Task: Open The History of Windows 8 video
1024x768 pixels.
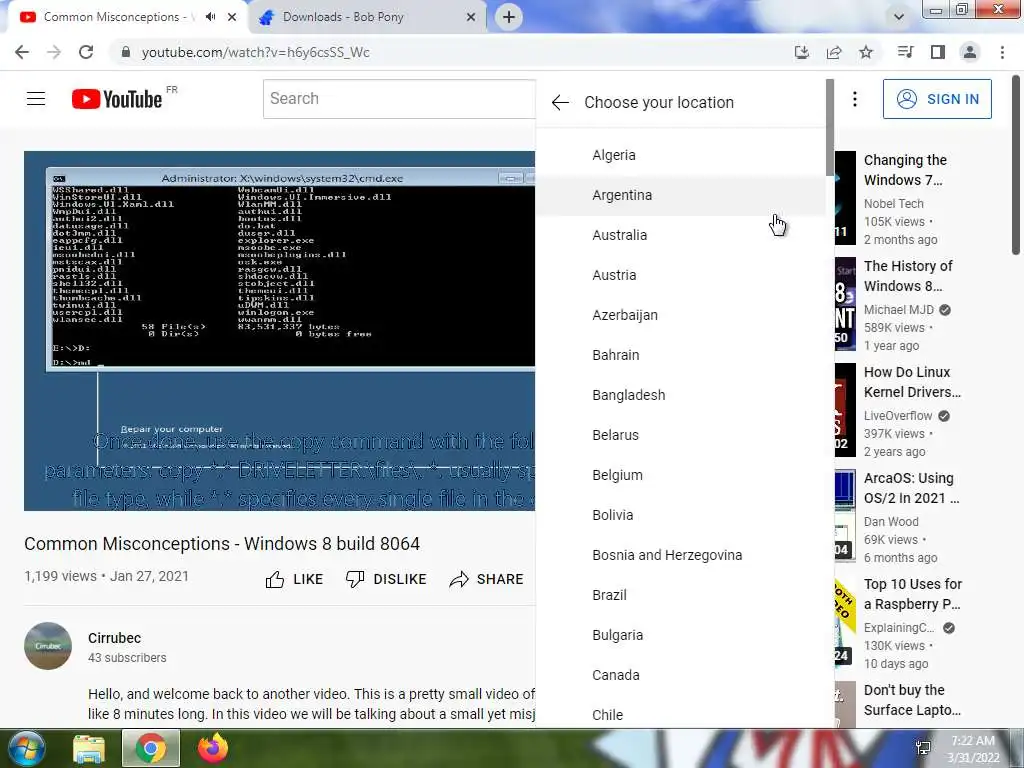Action: [x=908, y=276]
